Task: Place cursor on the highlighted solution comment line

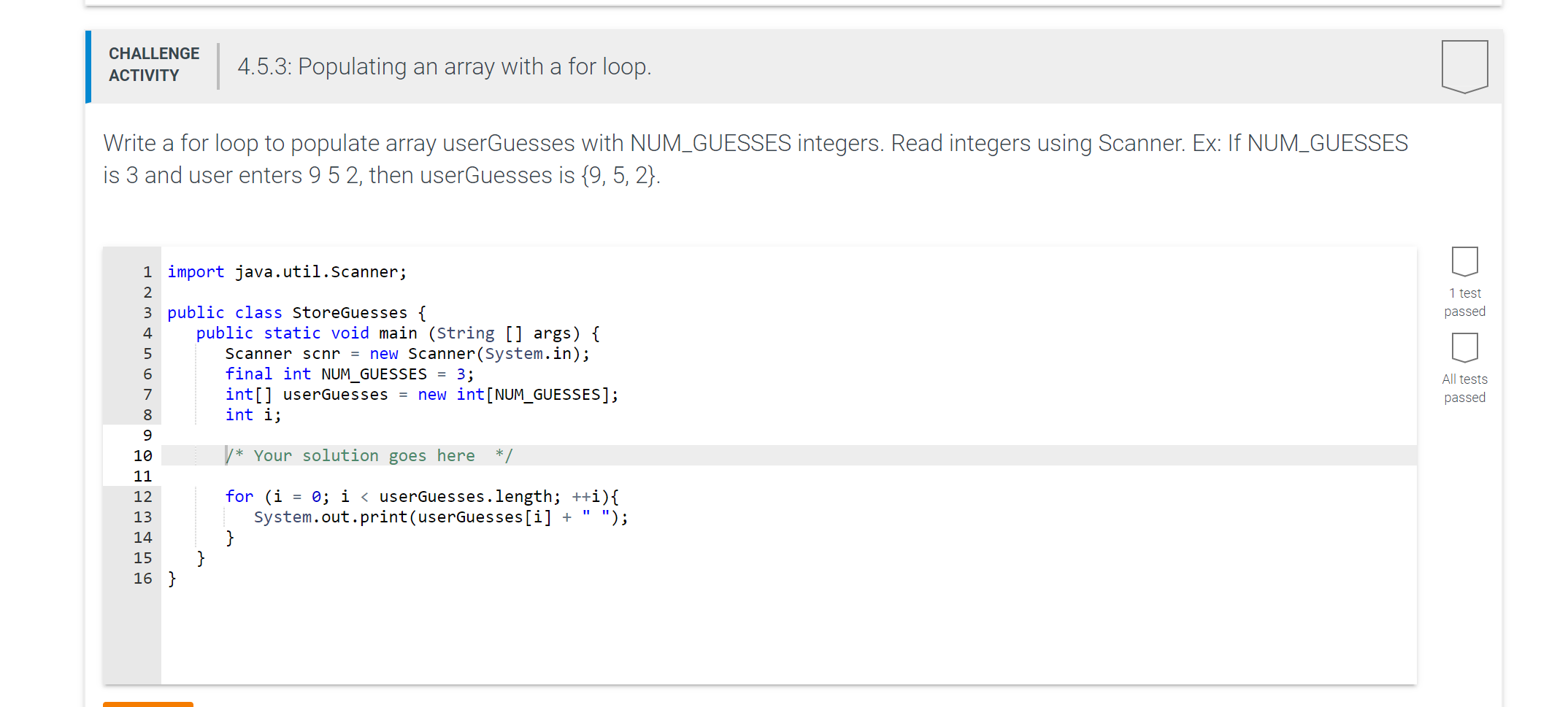Action: (369, 455)
